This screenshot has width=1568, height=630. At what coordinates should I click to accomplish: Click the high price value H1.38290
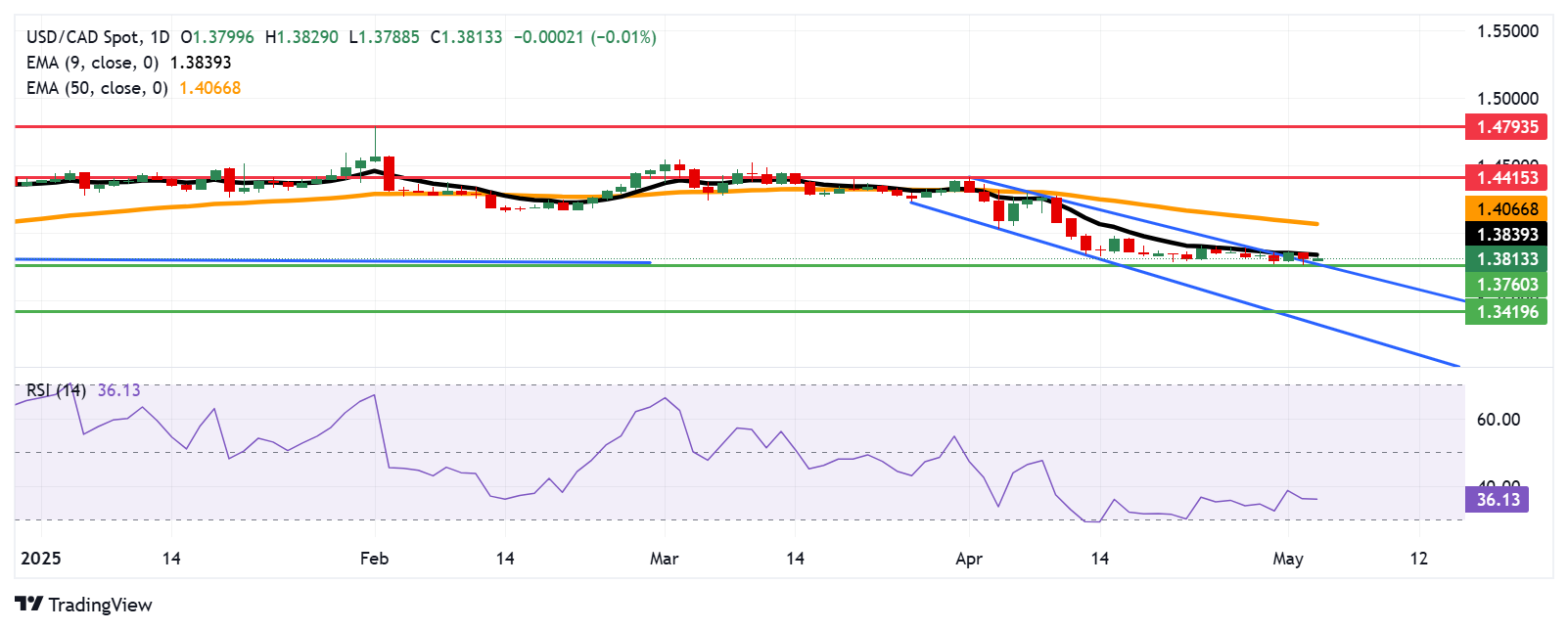(301, 37)
